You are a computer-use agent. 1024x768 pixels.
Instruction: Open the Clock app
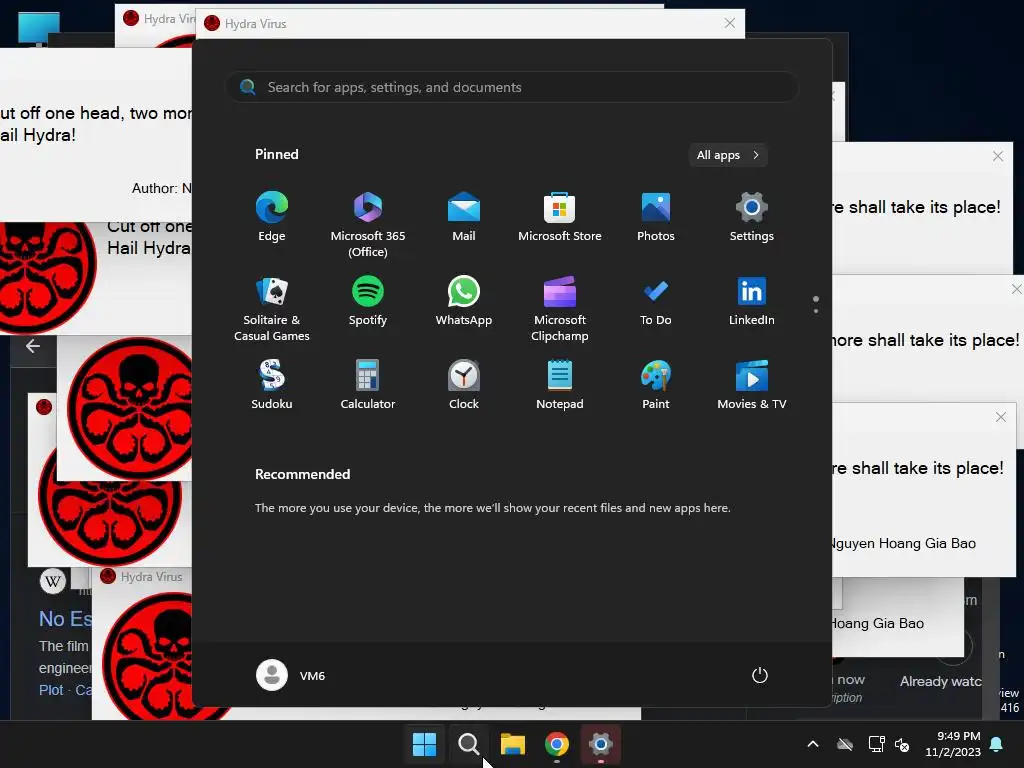pyautogui.click(x=464, y=385)
